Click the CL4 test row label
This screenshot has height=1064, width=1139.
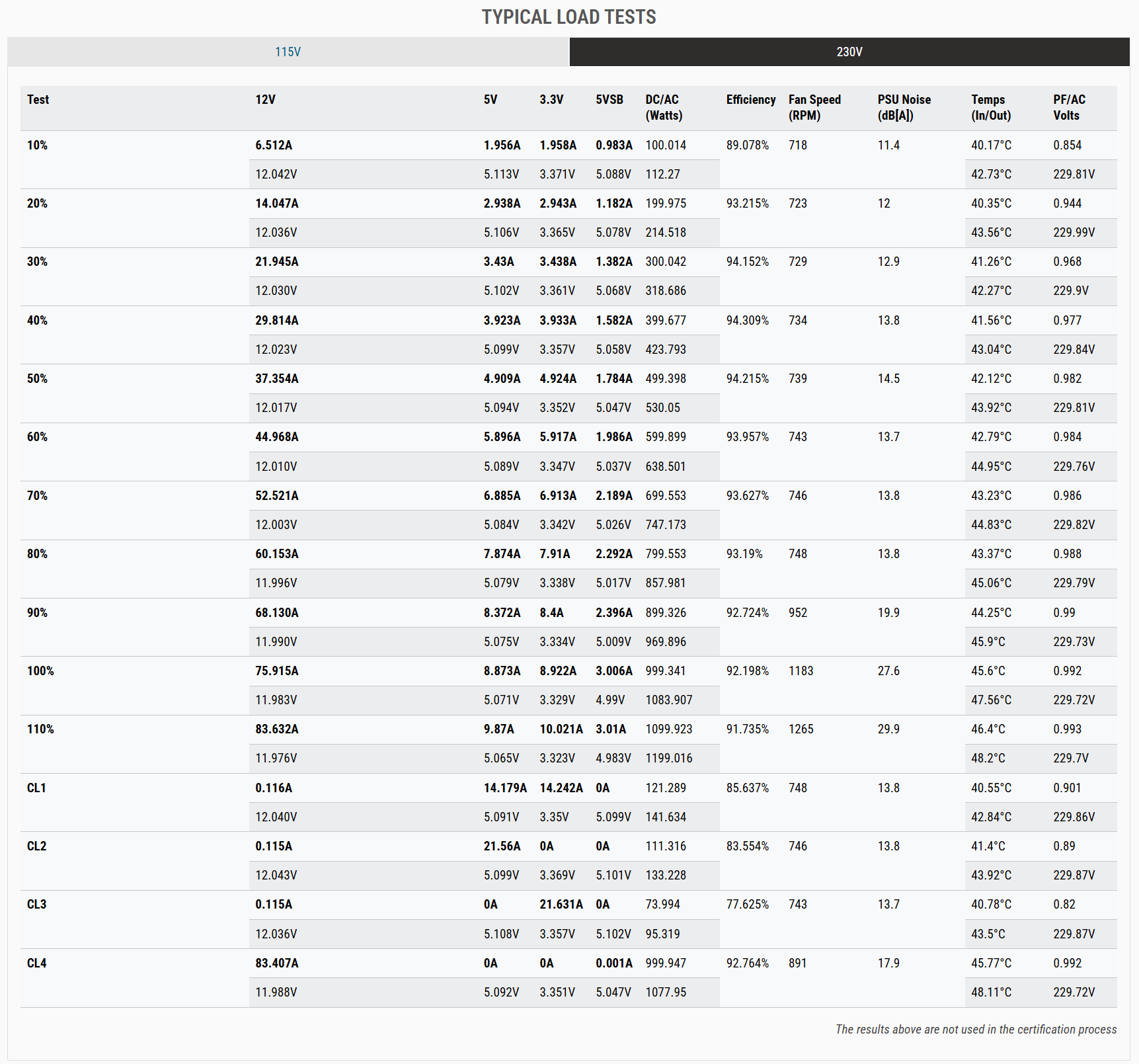(x=36, y=963)
